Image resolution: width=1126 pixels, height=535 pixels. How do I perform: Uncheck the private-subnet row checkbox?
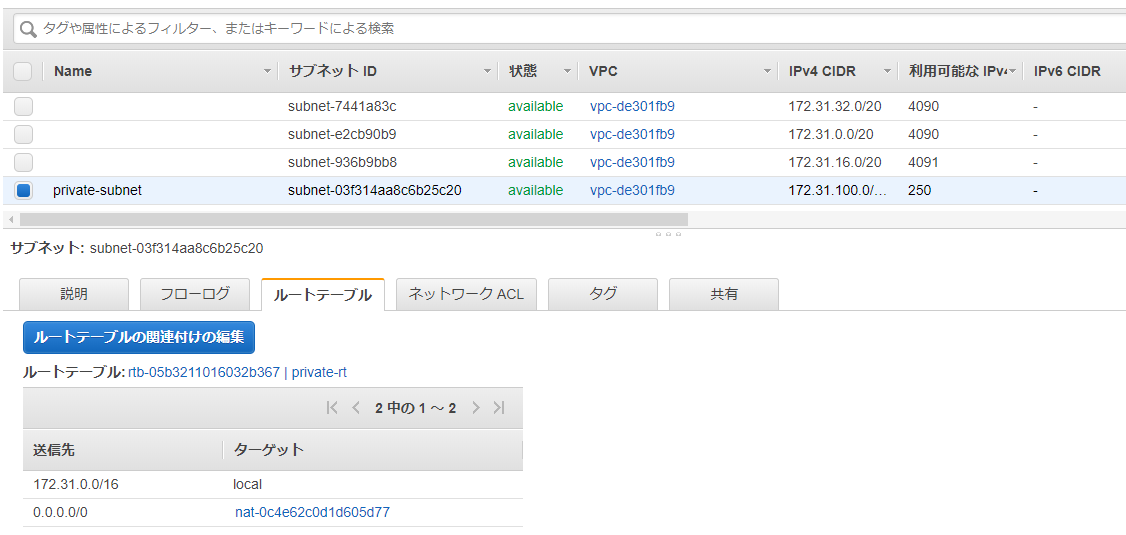click(23, 191)
